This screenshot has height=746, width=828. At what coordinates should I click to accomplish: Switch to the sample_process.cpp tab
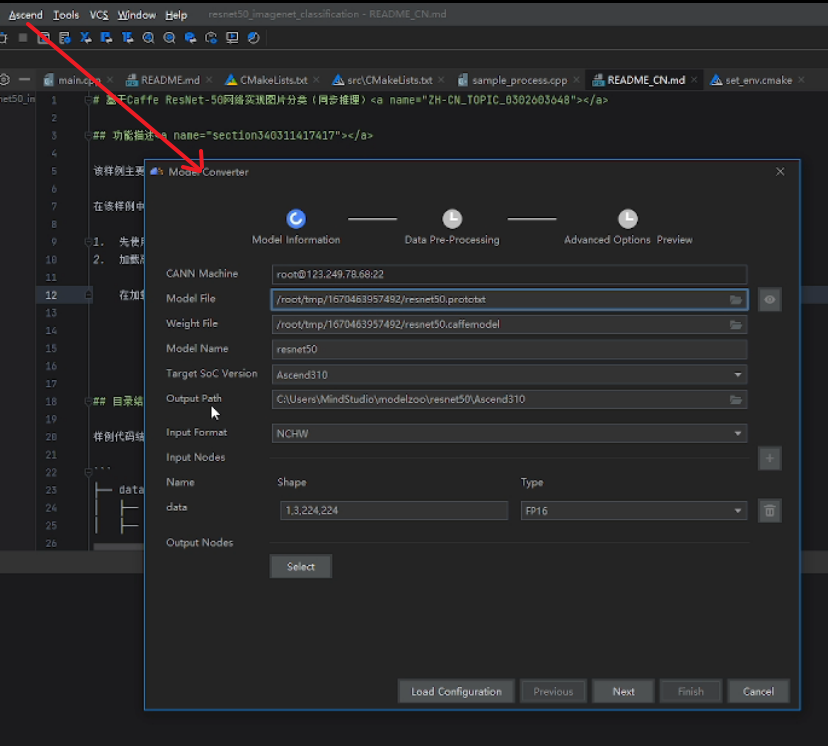pyautogui.click(x=520, y=80)
